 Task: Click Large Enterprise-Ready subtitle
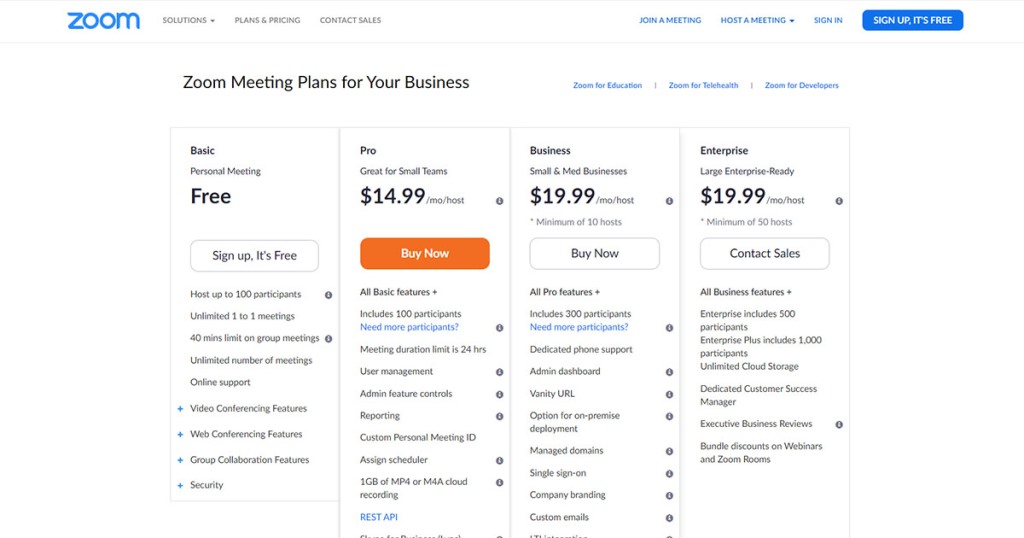(747, 171)
